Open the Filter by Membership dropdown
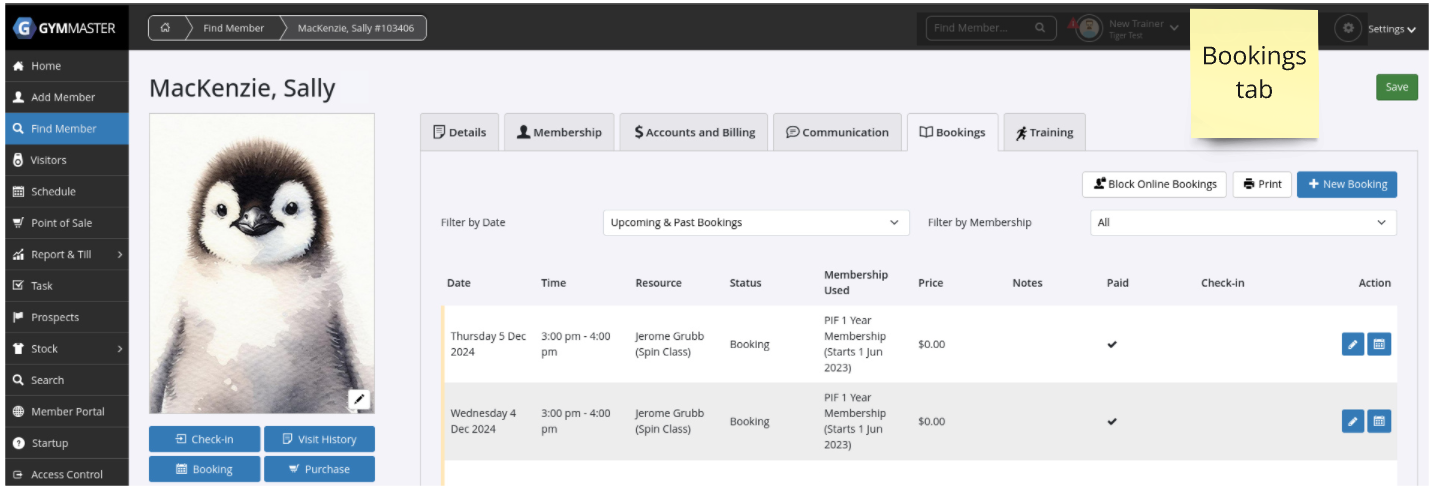 tap(1242, 223)
